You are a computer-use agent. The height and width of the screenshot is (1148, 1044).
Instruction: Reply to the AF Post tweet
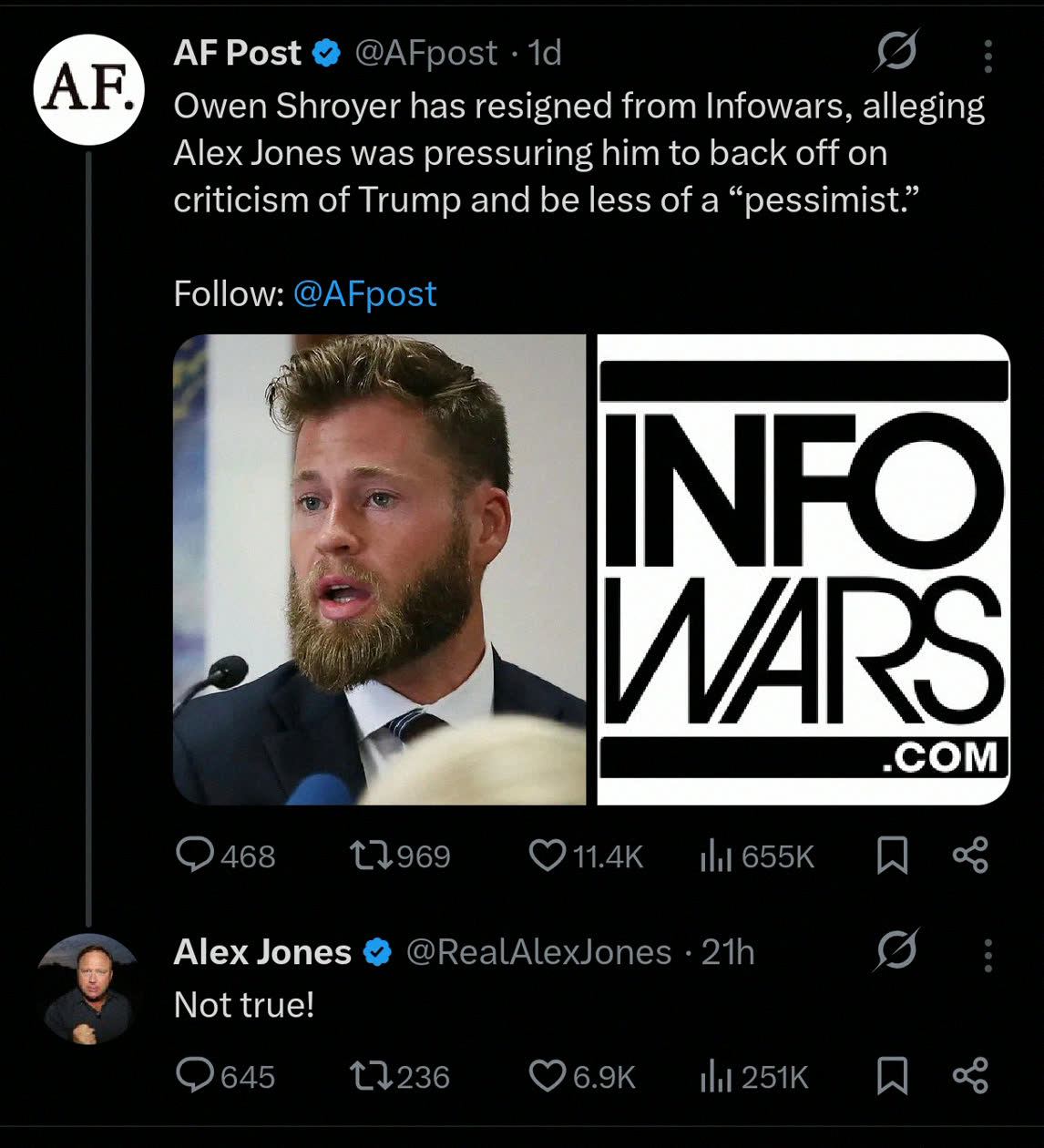click(x=194, y=856)
